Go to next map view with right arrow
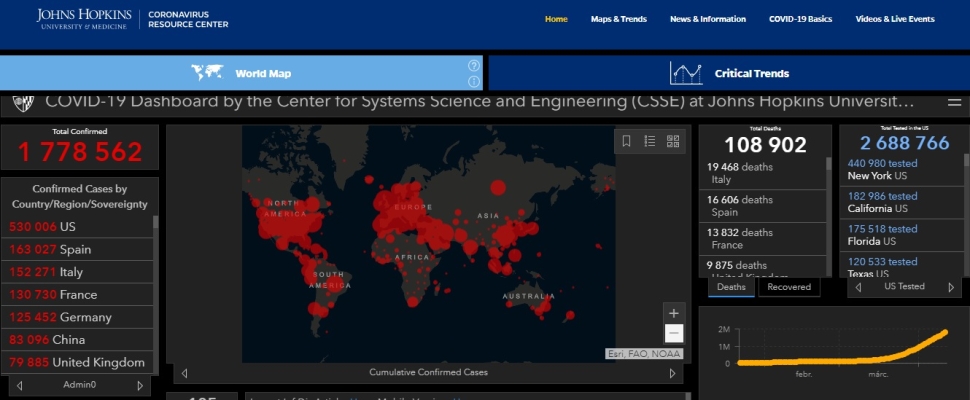 click(672, 373)
